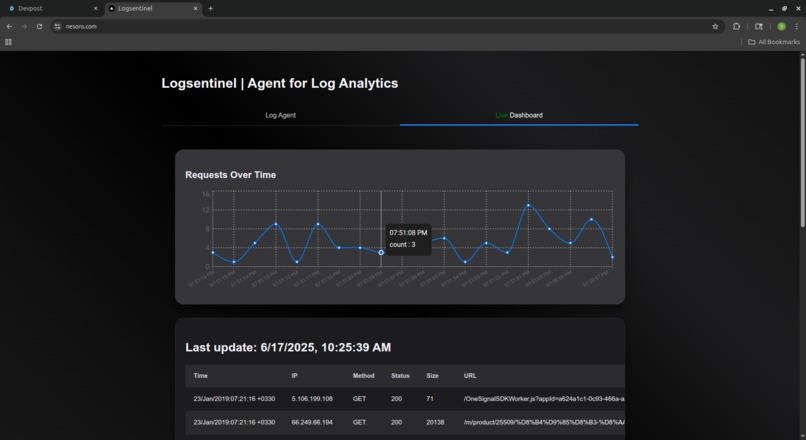Viewport: 806px width, 440px height.
Task: Click the Last update timestamp heading
Action: click(288, 347)
